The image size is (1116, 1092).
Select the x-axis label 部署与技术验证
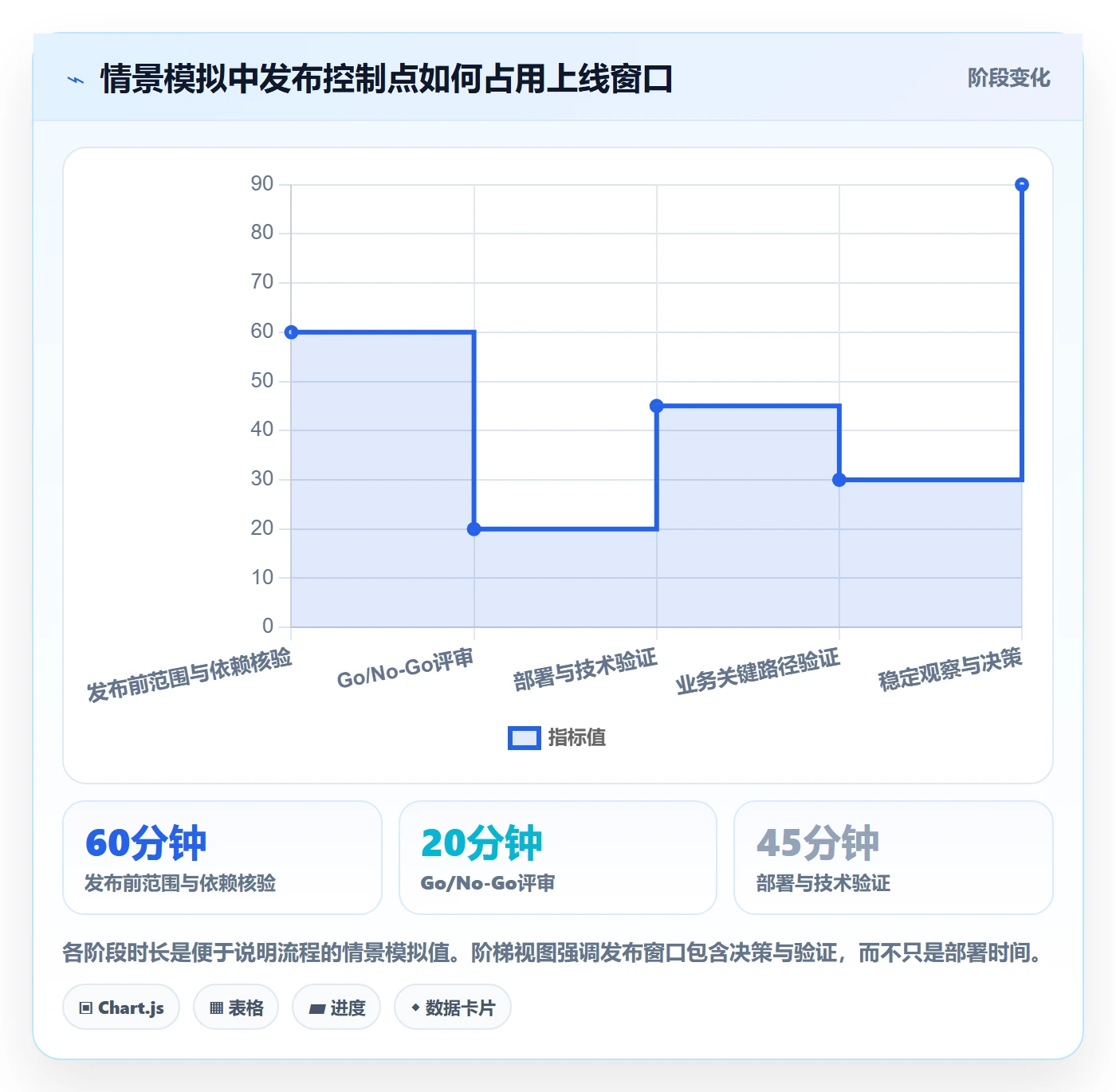(585, 670)
